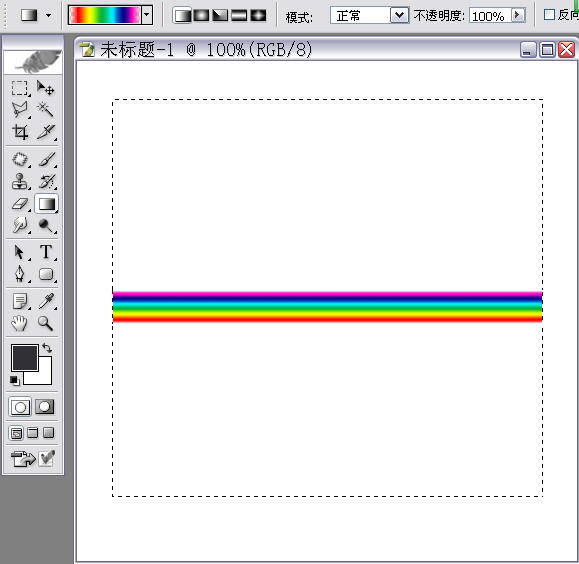Select the Move tool
Viewport: 579px width, 564px height.
tap(45, 89)
